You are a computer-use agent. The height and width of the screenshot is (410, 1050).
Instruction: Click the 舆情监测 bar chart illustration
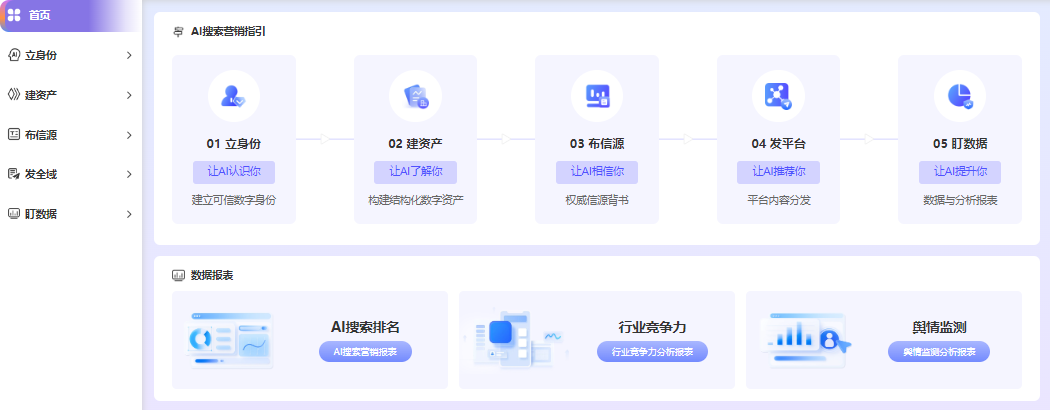804,340
